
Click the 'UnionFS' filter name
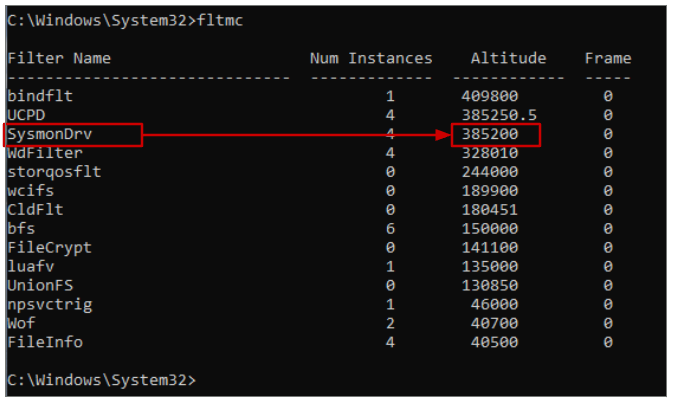[40, 285]
